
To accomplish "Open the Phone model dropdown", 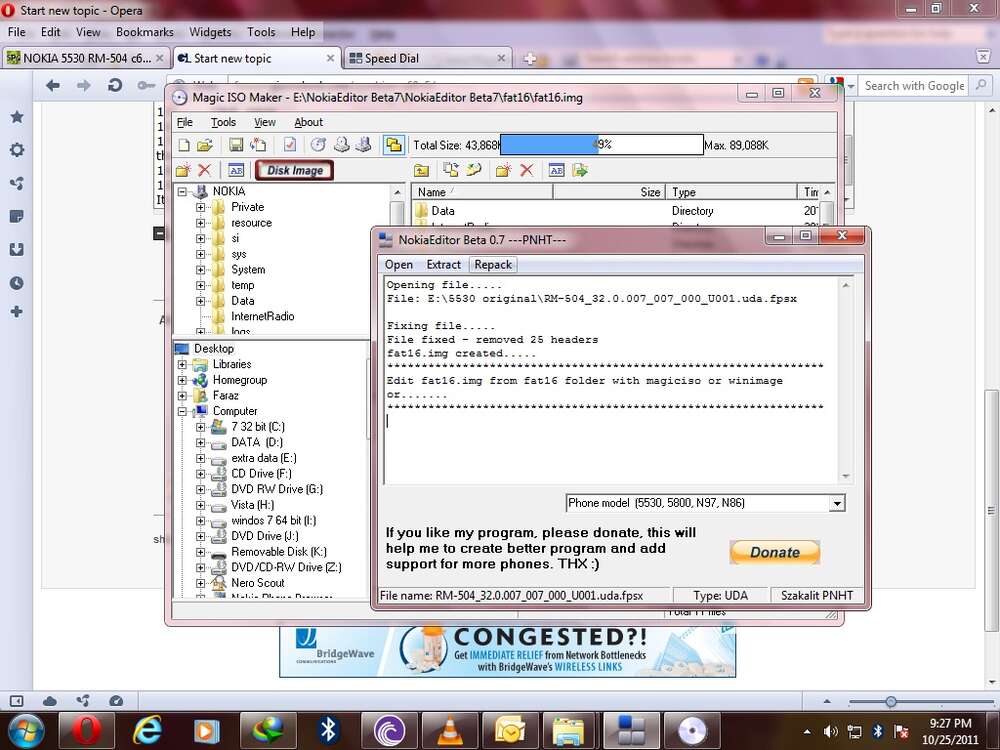I will point(837,504).
